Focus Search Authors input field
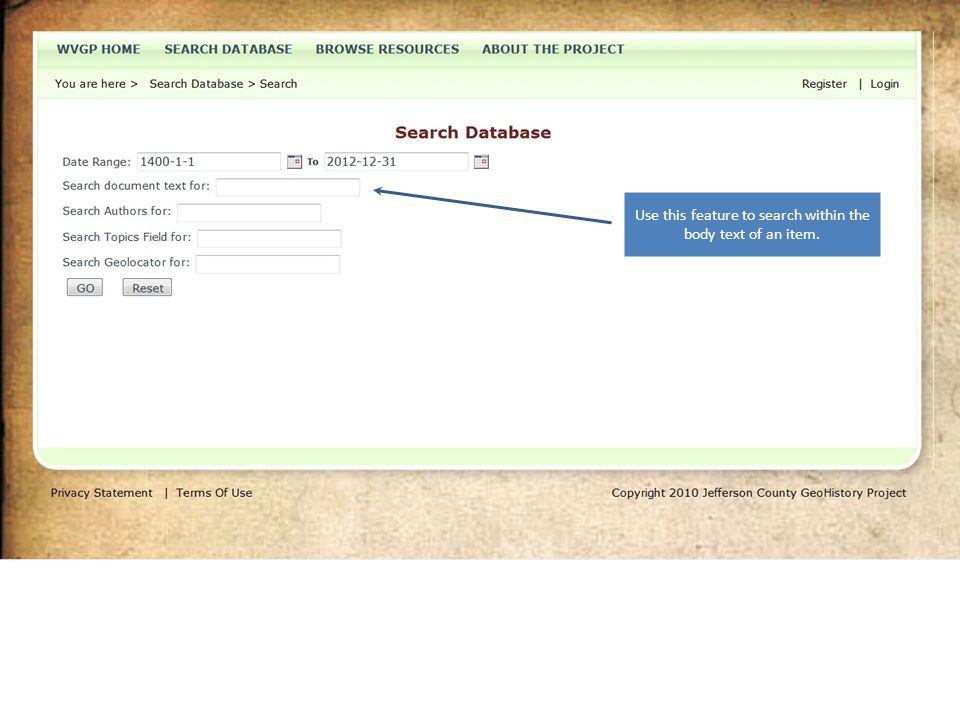The image size is (960, 720). pyautogui.click(x=249, y=212)
